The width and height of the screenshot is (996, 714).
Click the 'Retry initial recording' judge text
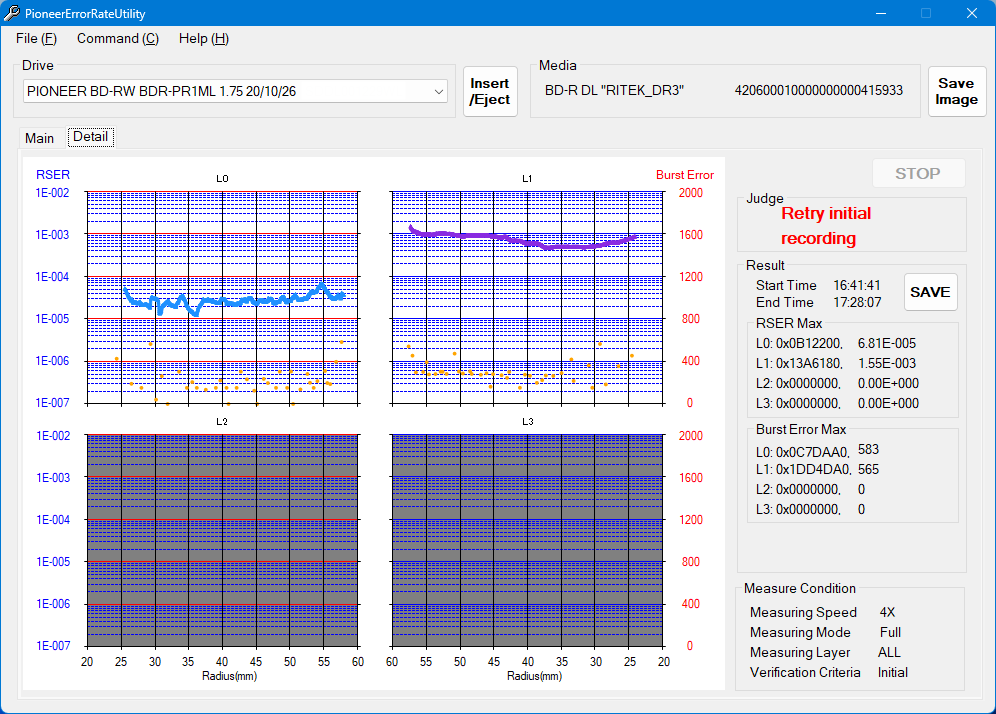pos(826,226)
